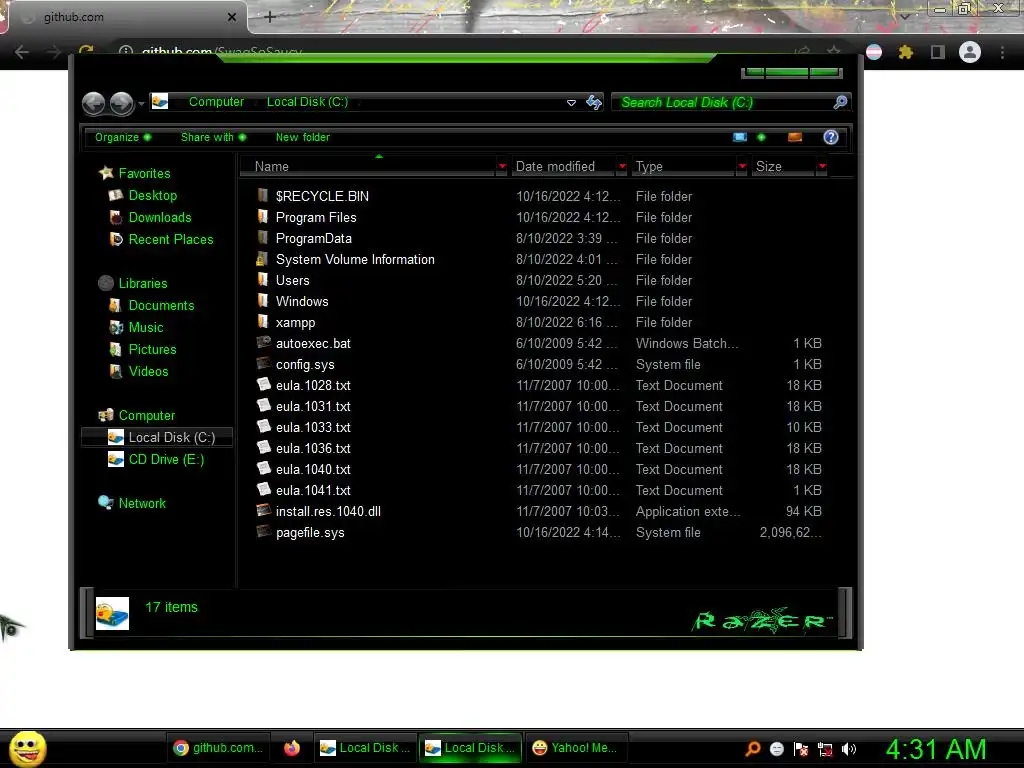
Task: Select the Program Files folder icon
Action: click(x=263, y=217)
